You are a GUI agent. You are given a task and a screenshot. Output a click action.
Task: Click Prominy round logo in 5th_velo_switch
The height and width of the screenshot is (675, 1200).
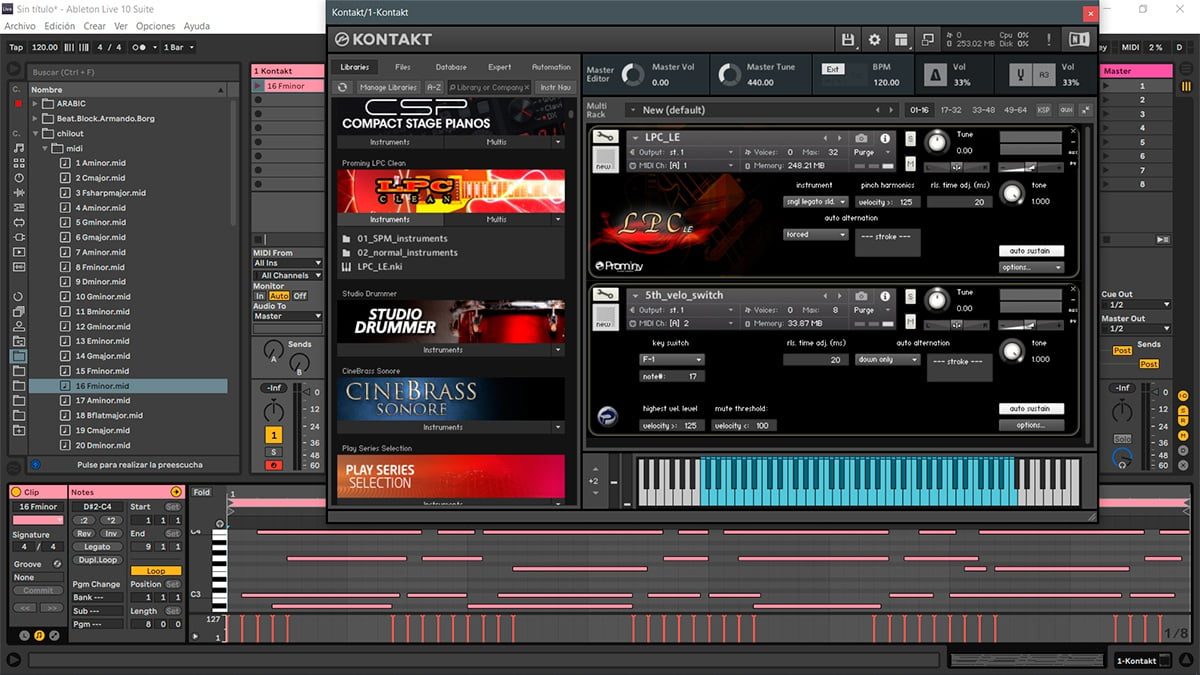click(608, 417)
